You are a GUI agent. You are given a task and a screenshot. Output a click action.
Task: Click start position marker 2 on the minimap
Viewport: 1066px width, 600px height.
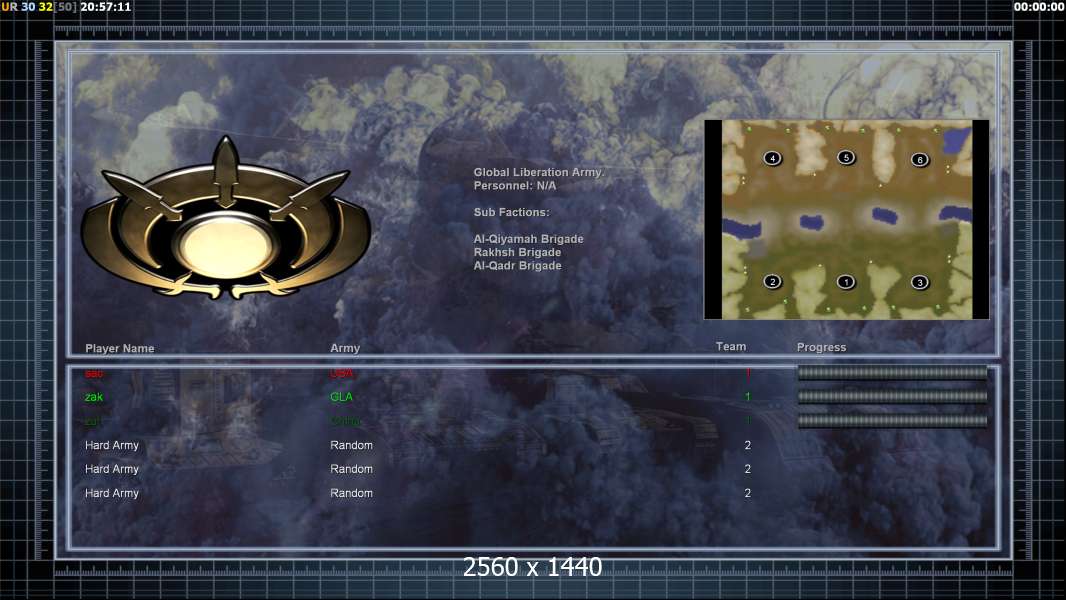tap(772, 281)
